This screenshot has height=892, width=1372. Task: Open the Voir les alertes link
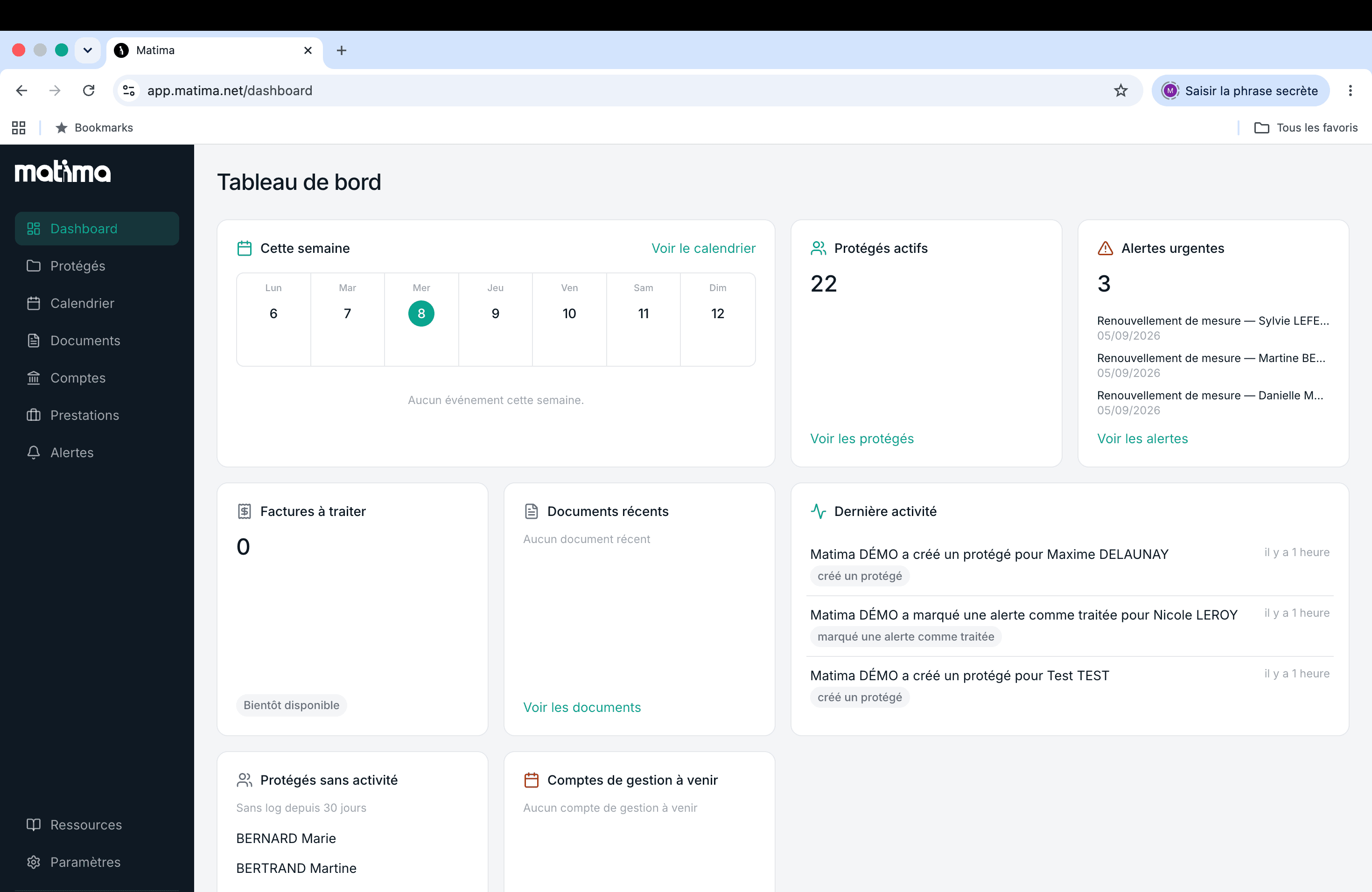(x=1142, y=439)
